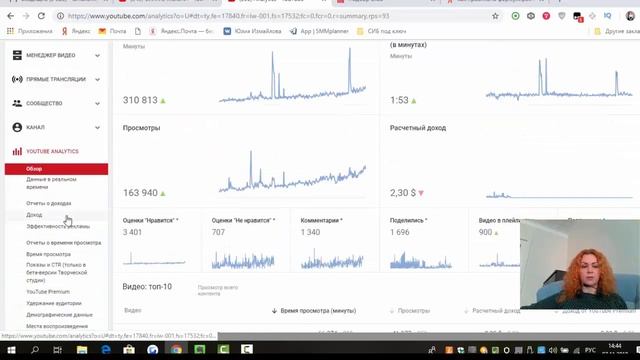640x360 pixels.
Task: Open Показы и CTR report
Action: [x=57, y=272]
